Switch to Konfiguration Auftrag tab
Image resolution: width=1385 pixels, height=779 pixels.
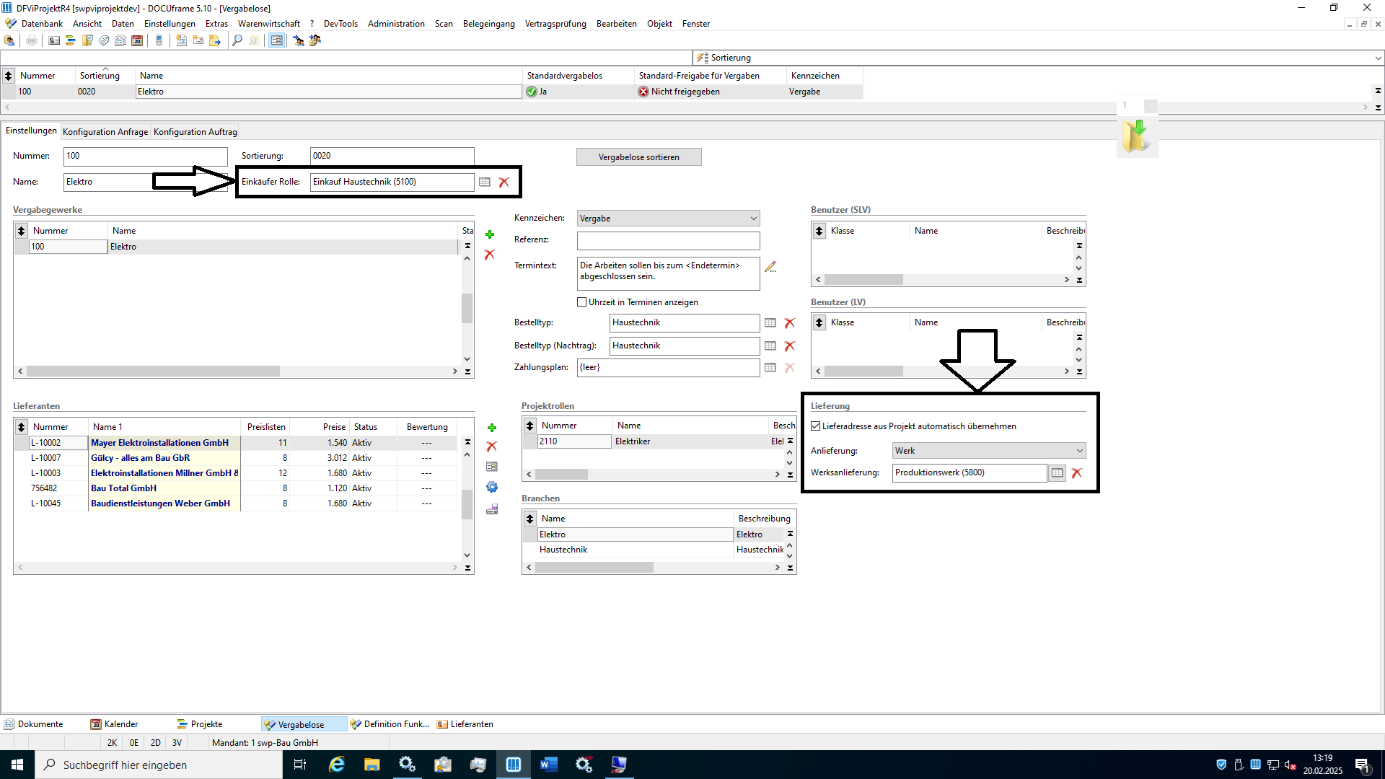coord(195,132)
